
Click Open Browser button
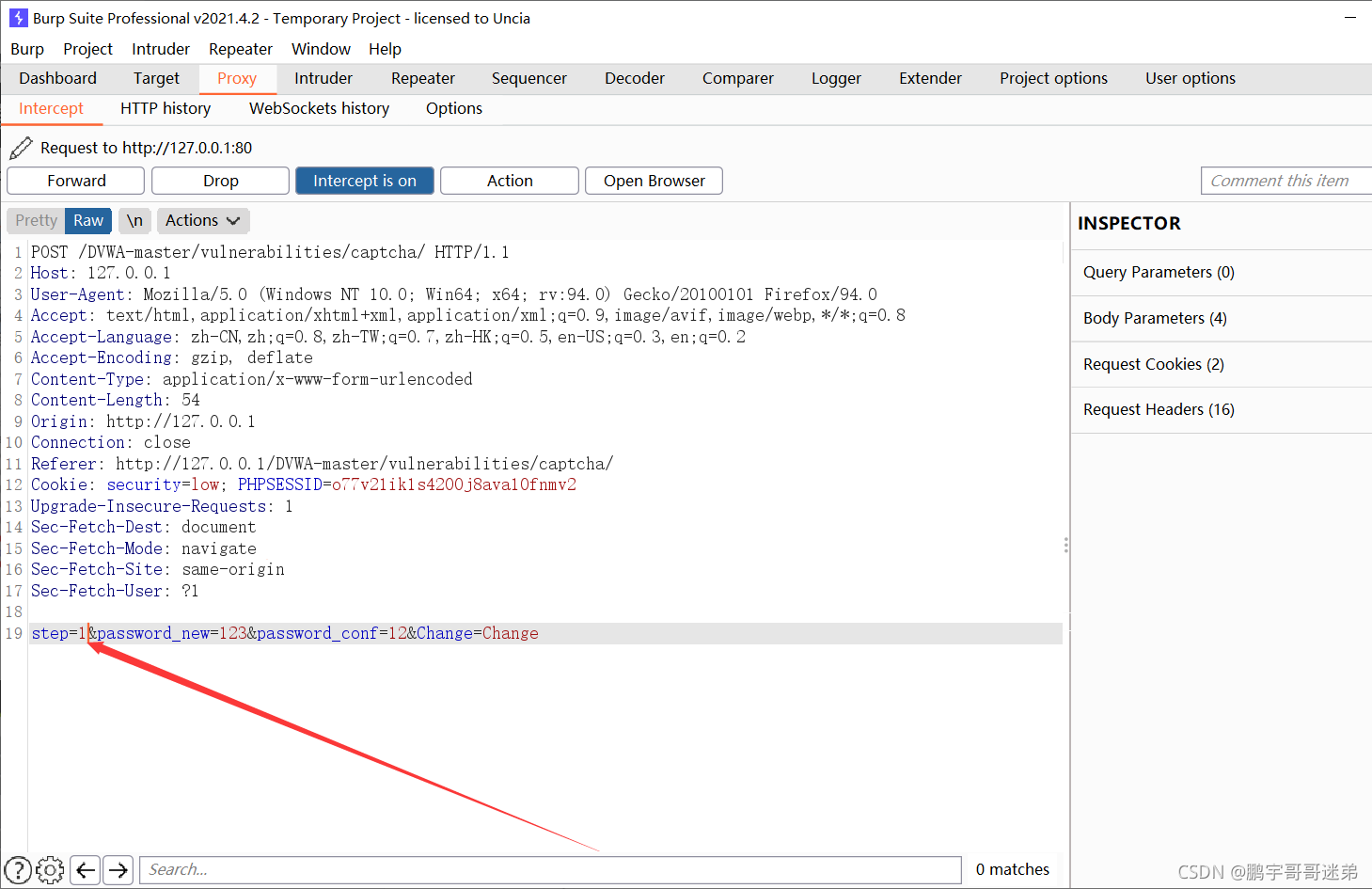point(654,181)
